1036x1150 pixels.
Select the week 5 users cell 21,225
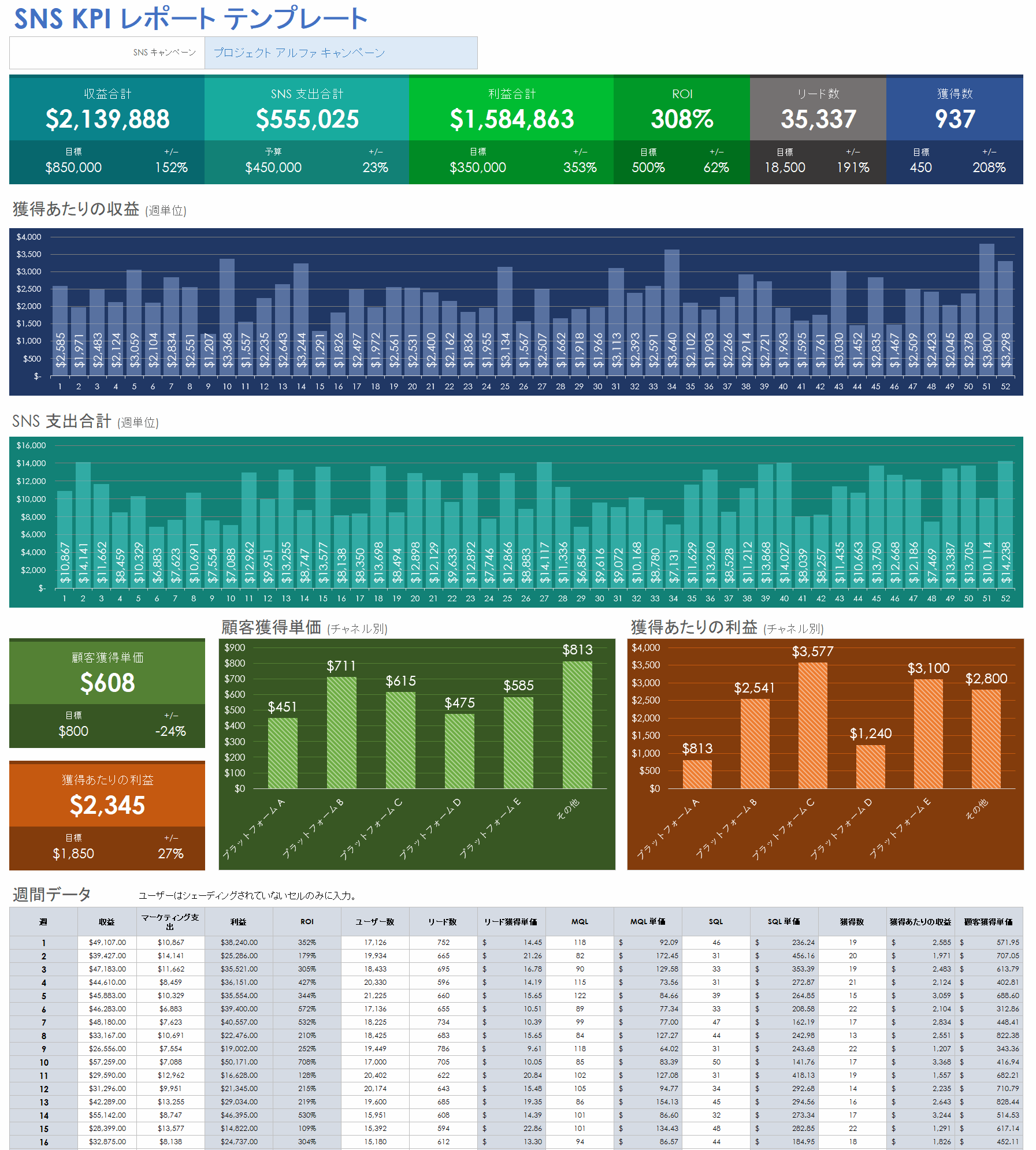click(x=375, y=996)
